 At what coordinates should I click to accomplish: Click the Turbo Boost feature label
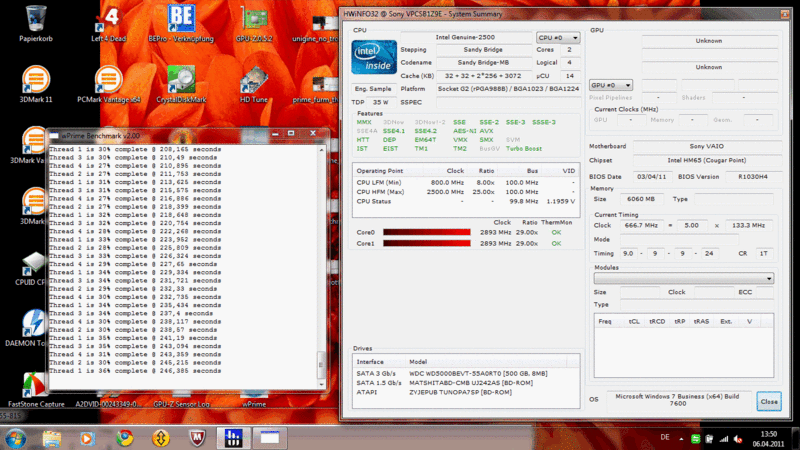click(x=523, y=148)
